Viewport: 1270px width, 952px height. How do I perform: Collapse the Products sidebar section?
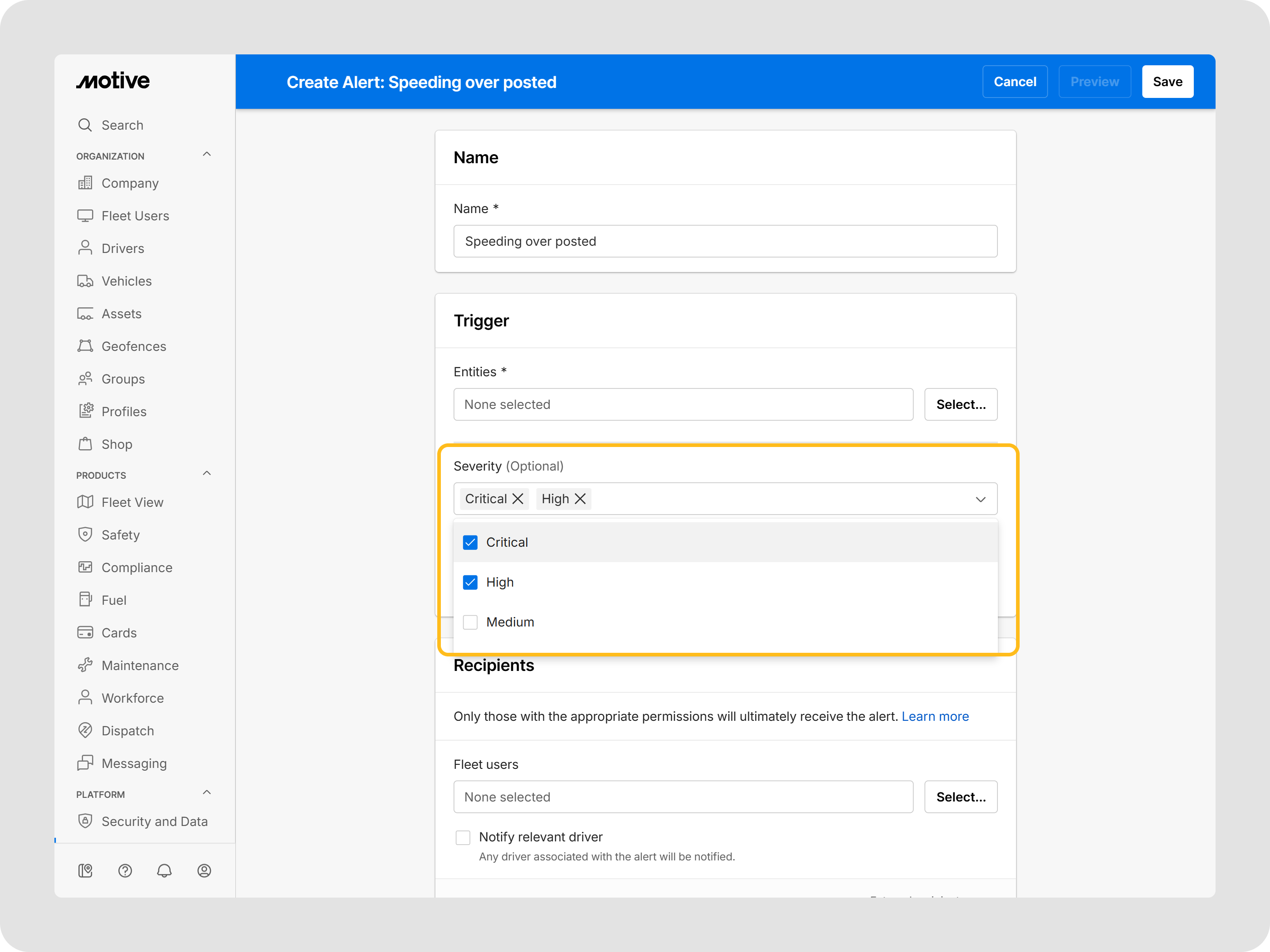pos(207,473)
